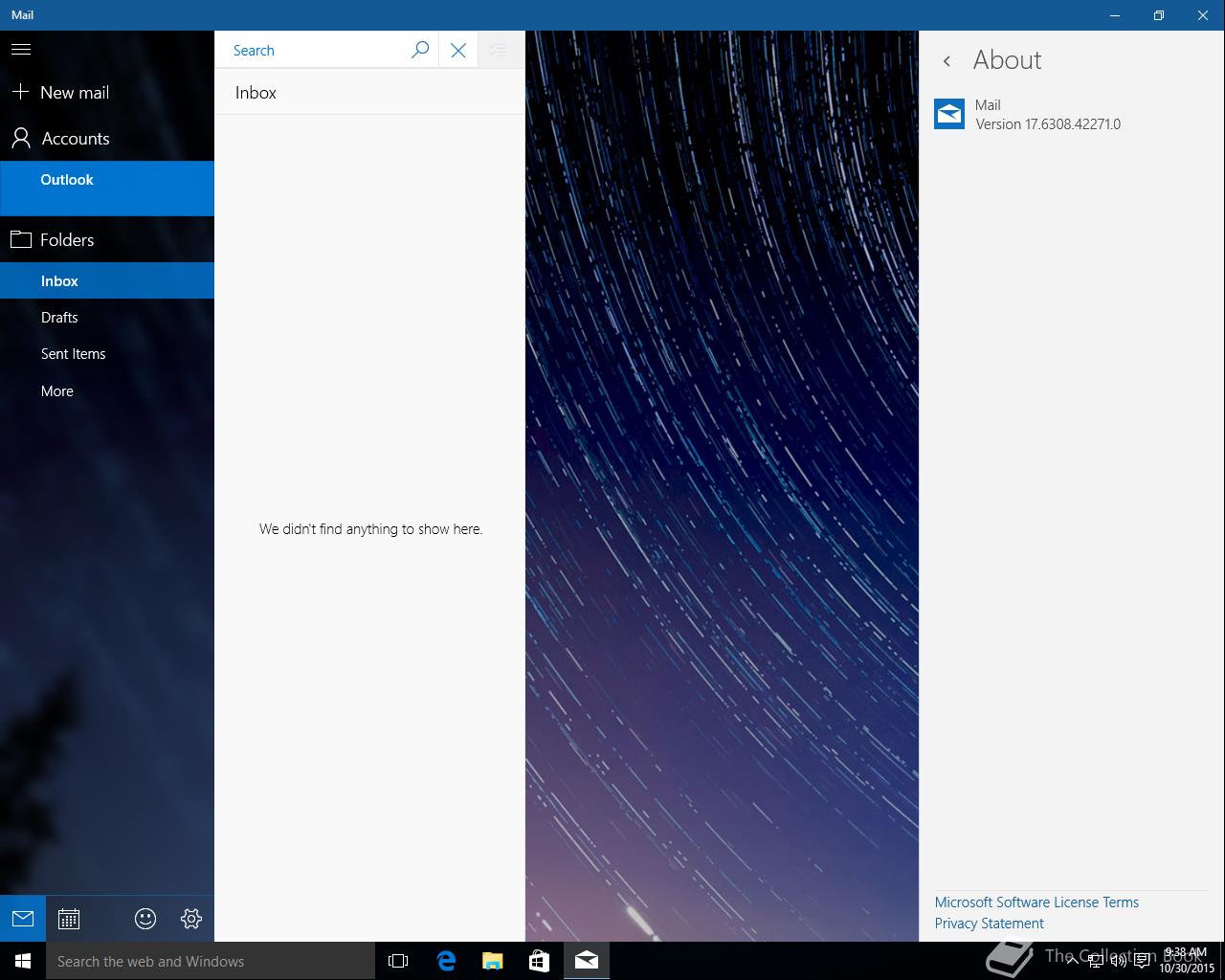Open the Windows Start menu
This screenshot has width=1225, height=980.
(23, 961)
